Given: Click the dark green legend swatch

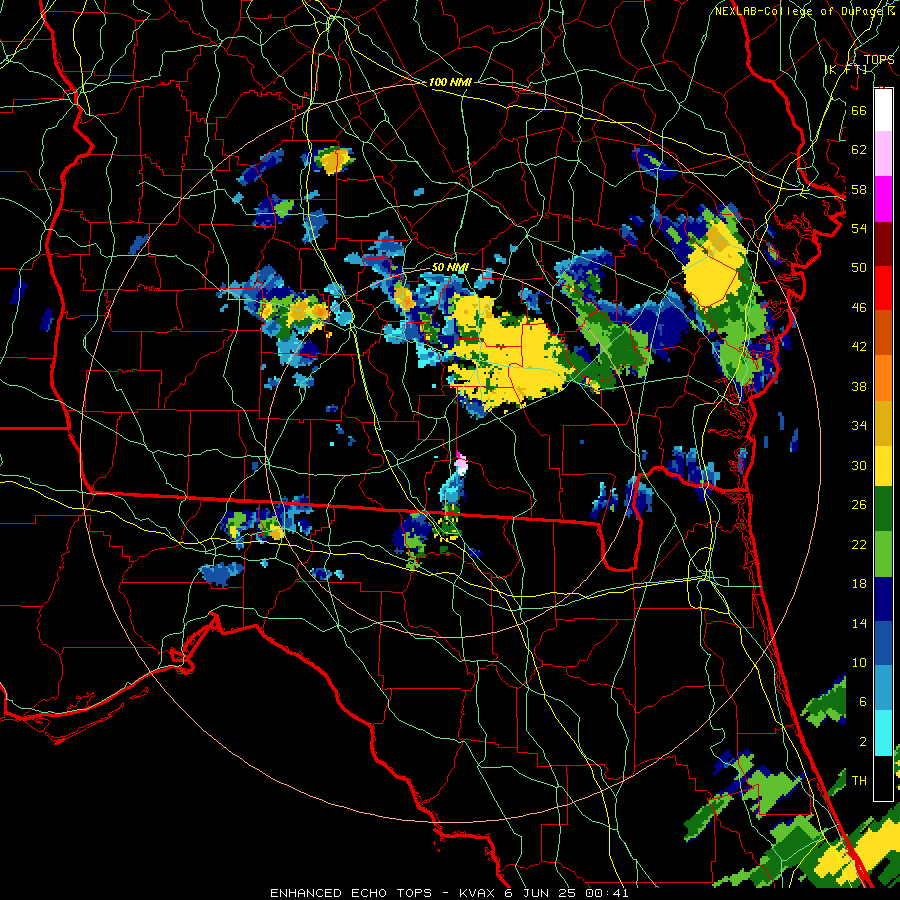Looking at the screenshot, I should [883, 509].
